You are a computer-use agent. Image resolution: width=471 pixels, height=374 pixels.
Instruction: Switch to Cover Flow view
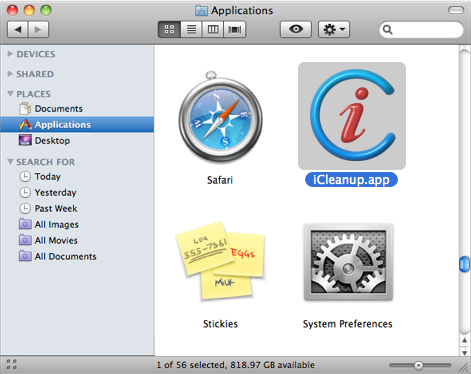pyautogui.click(x=235, y=29)
